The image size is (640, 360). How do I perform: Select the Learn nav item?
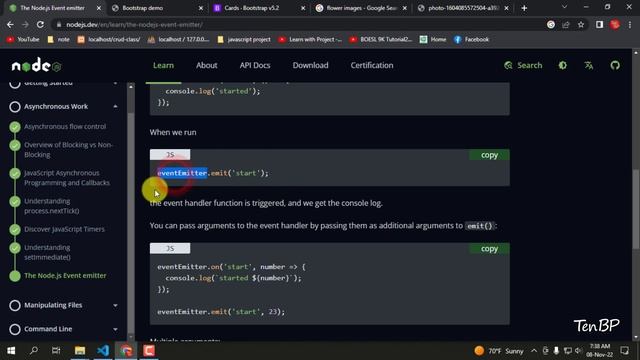coord(163,65)
